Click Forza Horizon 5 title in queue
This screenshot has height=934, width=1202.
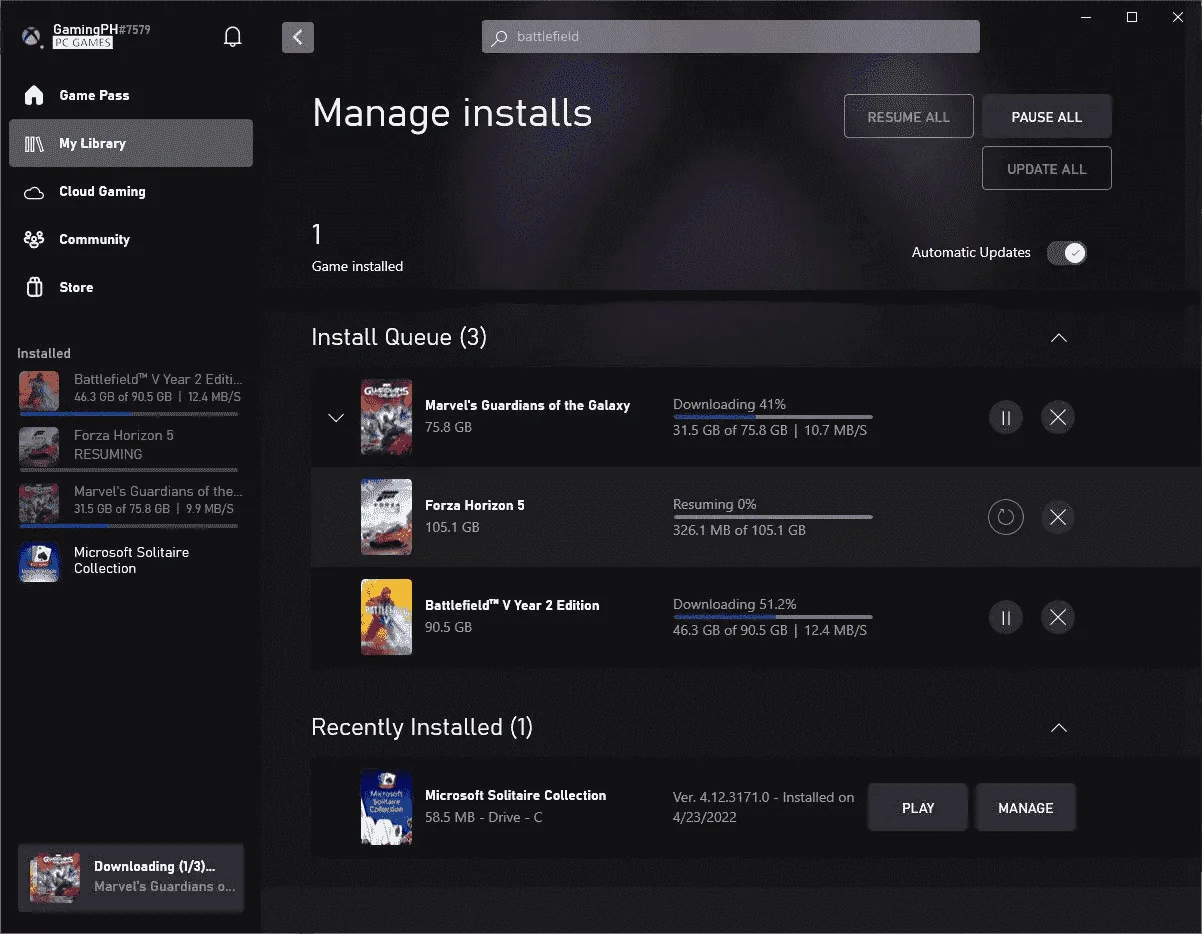(x=475, y=506)
